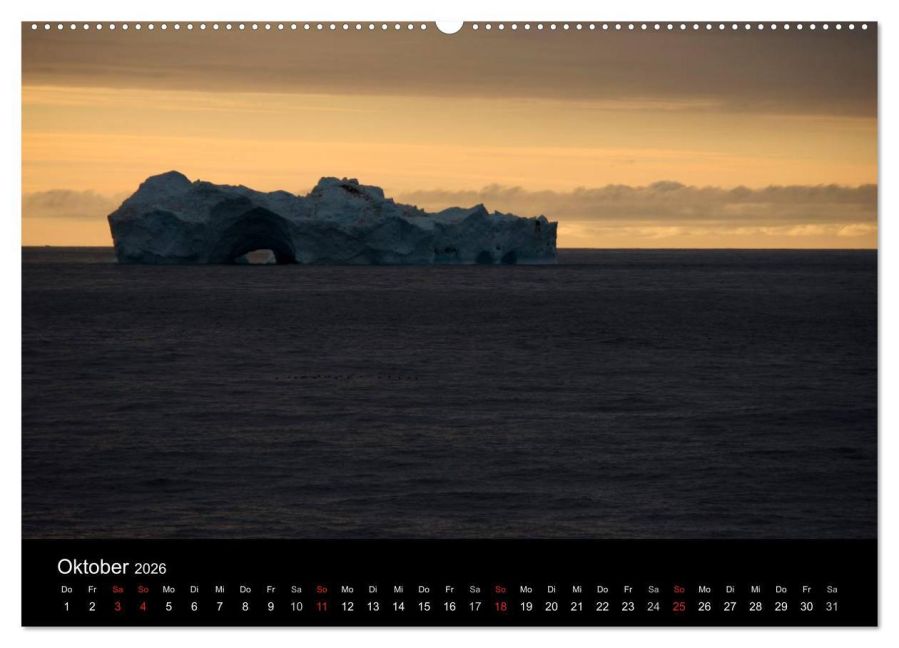Viewport: 899px width, 648px height.
Task: Select date 22 under Do
Action: 602,607
